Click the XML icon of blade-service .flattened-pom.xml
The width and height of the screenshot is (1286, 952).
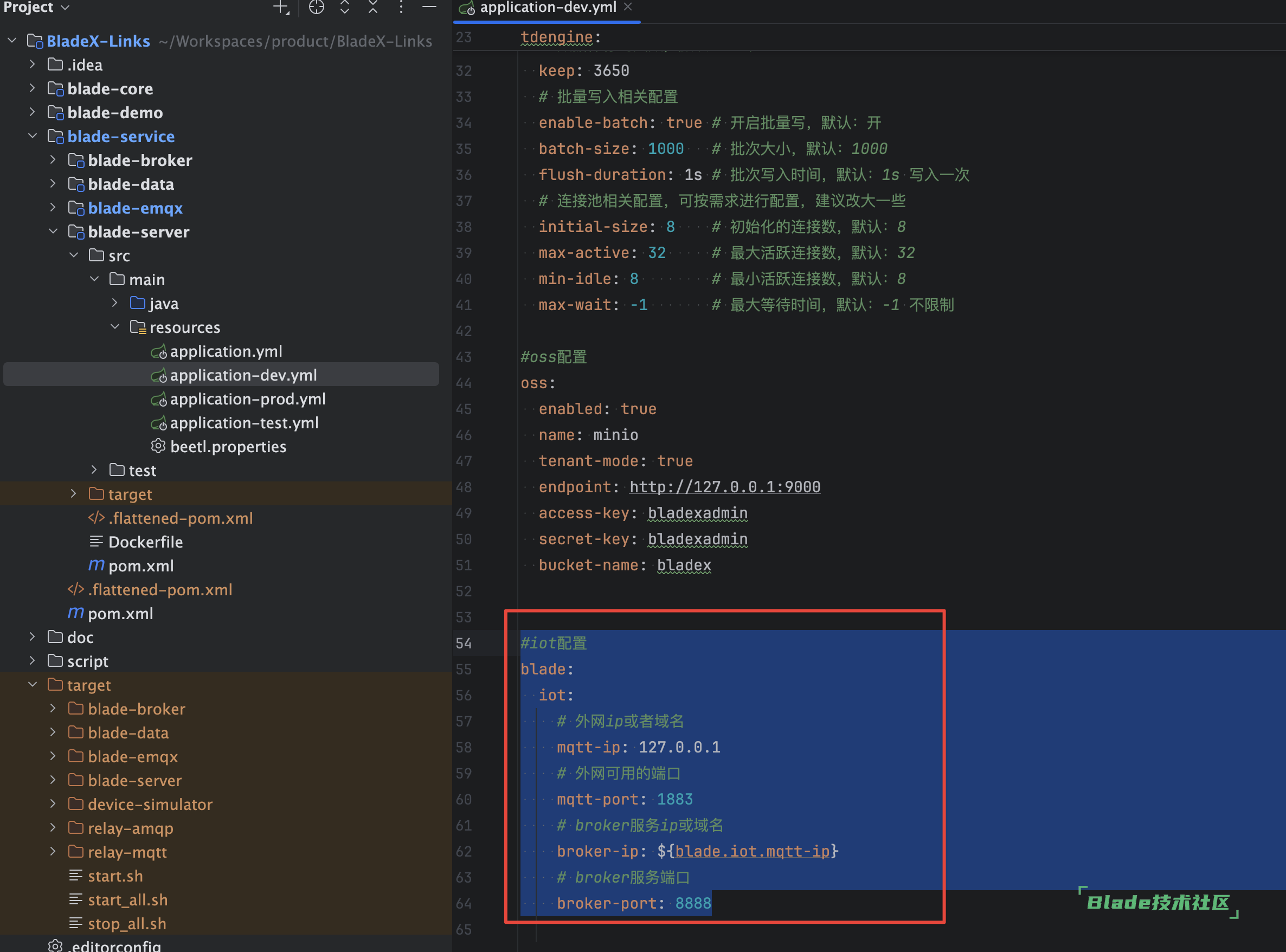point(75,589)
